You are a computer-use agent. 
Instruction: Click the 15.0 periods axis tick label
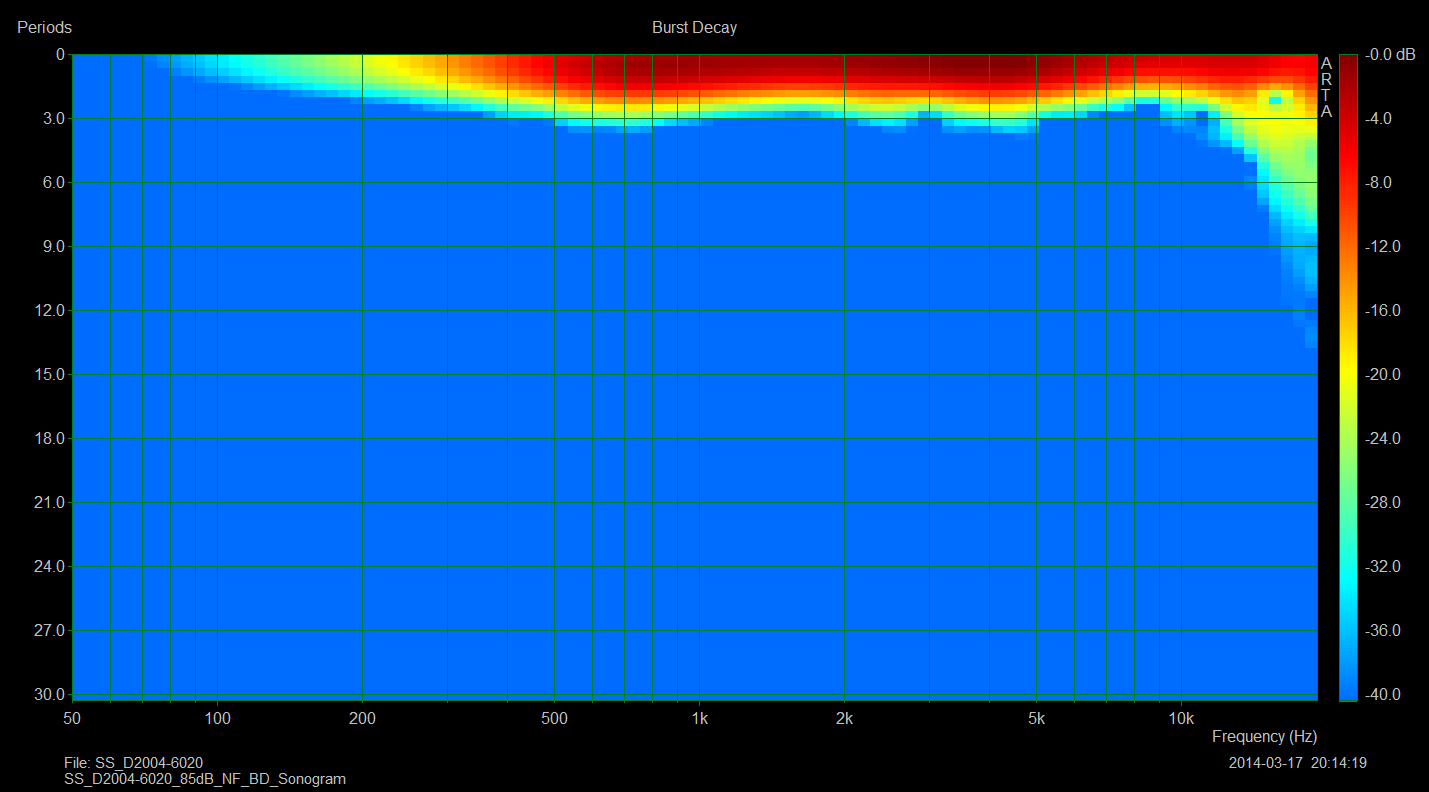point(48,375)
